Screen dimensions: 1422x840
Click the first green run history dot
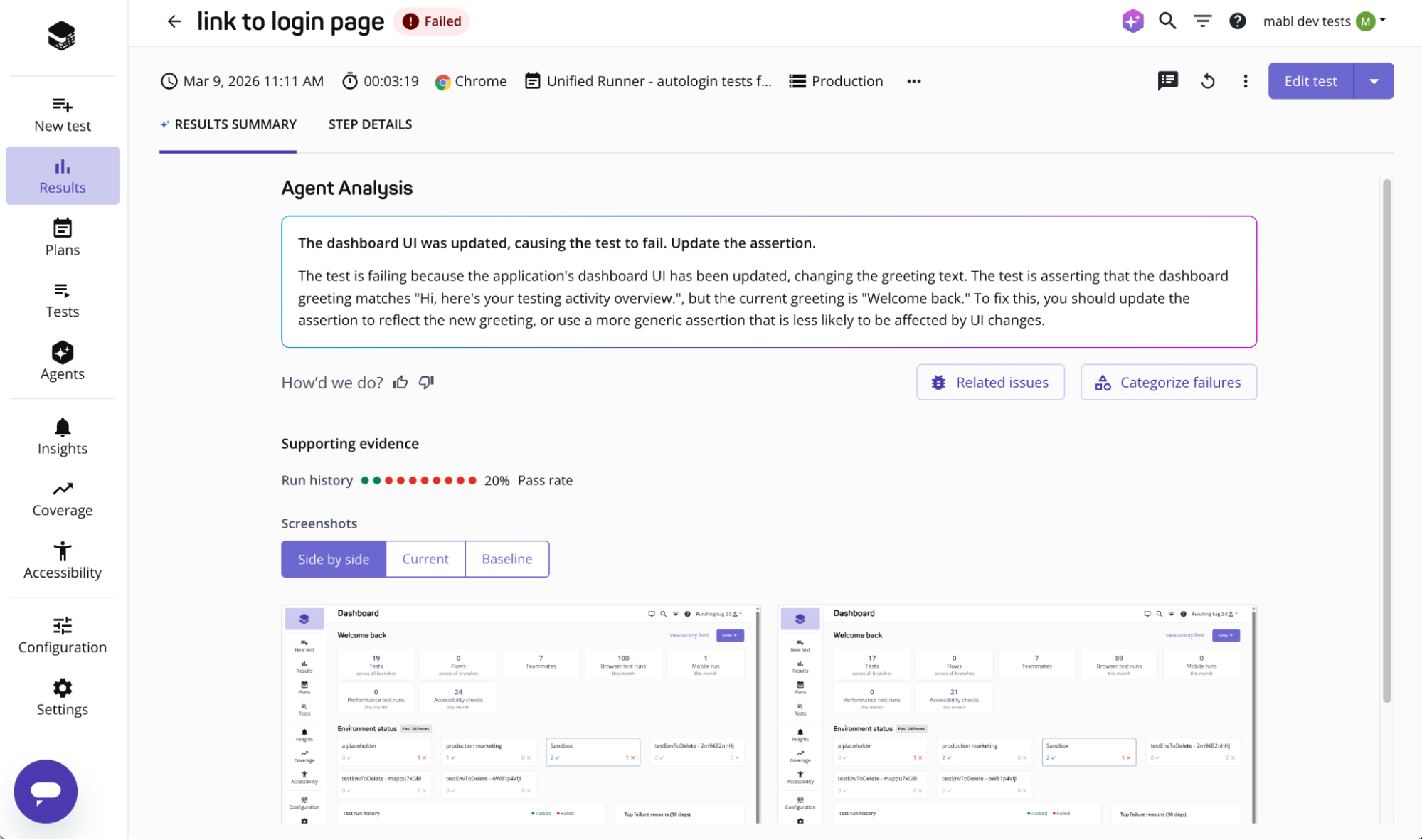point(365,481)
